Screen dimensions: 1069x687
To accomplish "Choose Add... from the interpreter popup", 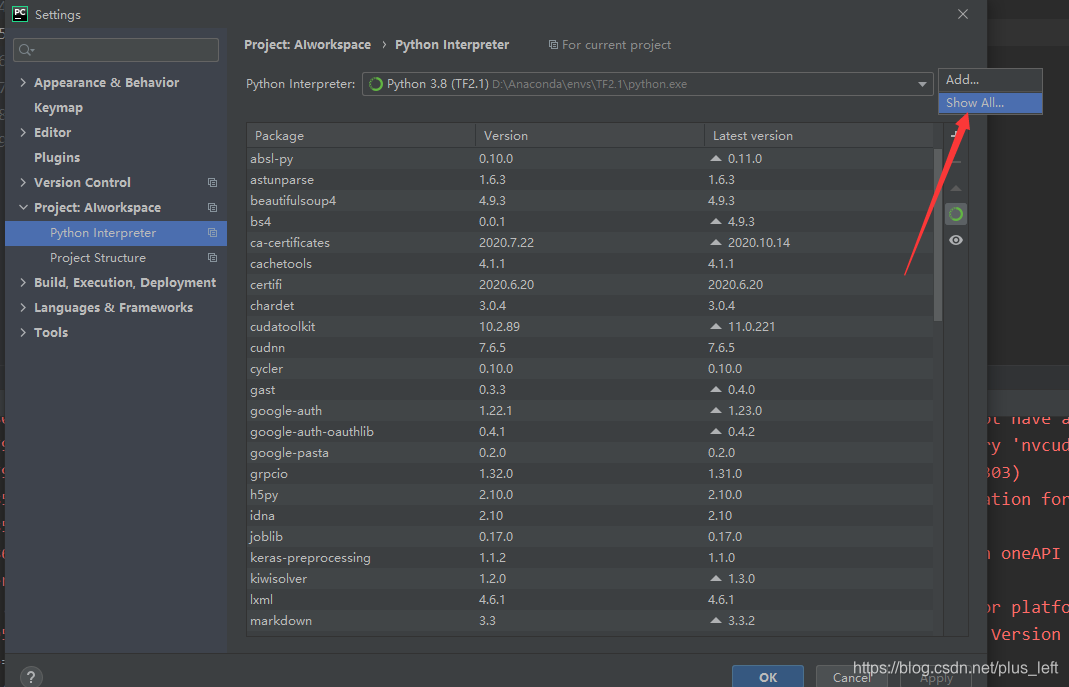I will (990, 80).
